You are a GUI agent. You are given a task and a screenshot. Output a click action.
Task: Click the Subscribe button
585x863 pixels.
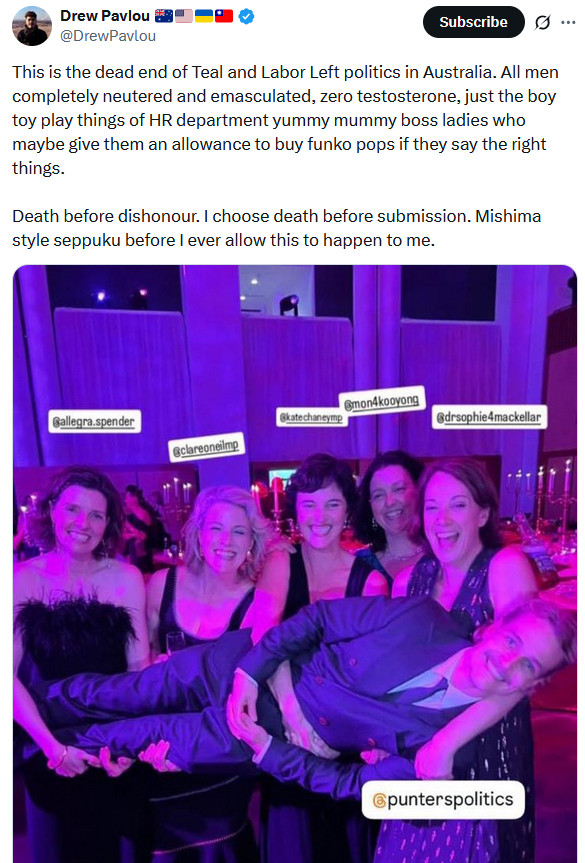click(473, 22)
